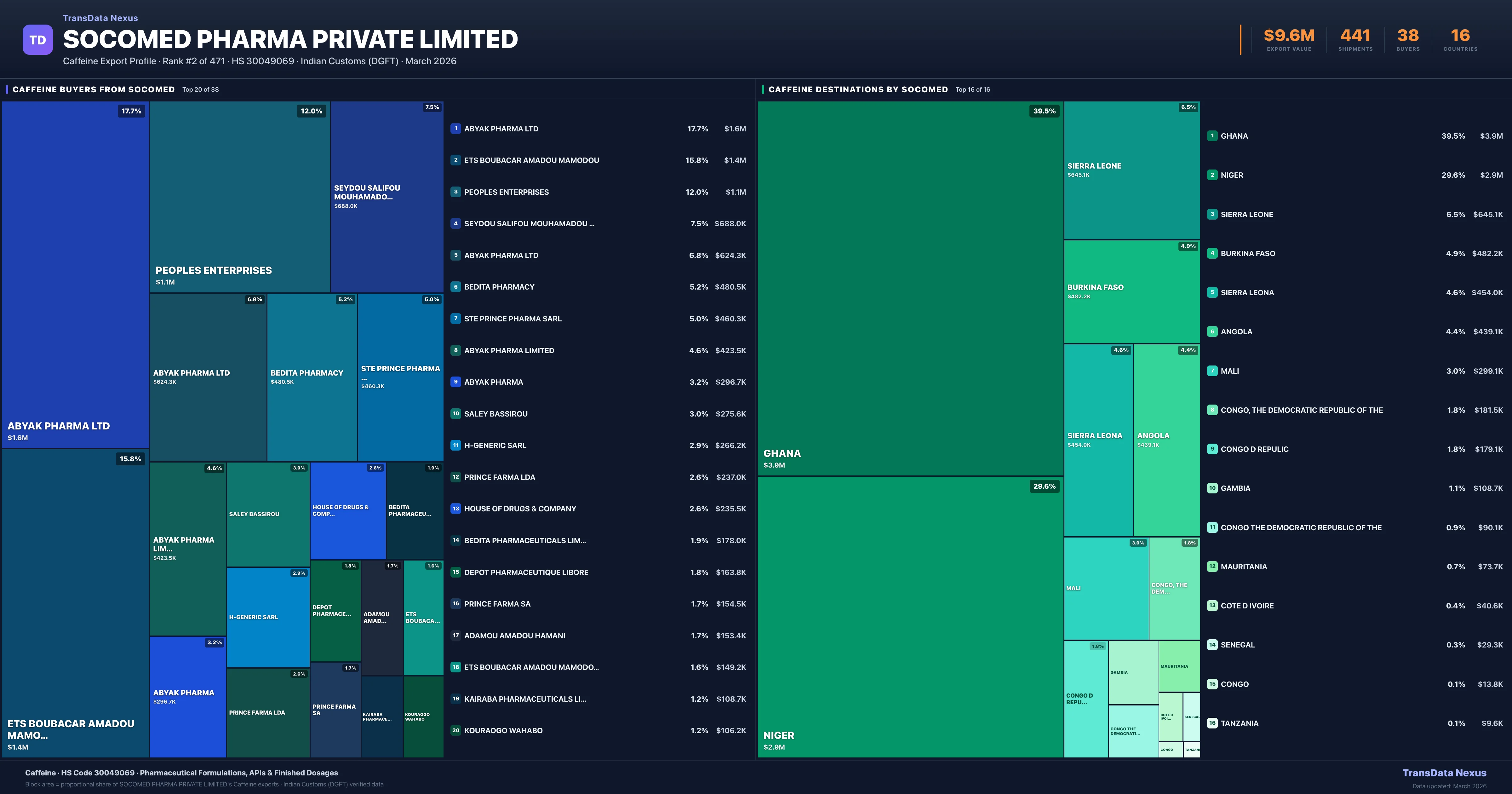Select the PEOPLES ENTERPRISES treemap block
Image resolution: width=1512 pixels, height=794 pixels.
pos(239,197)
